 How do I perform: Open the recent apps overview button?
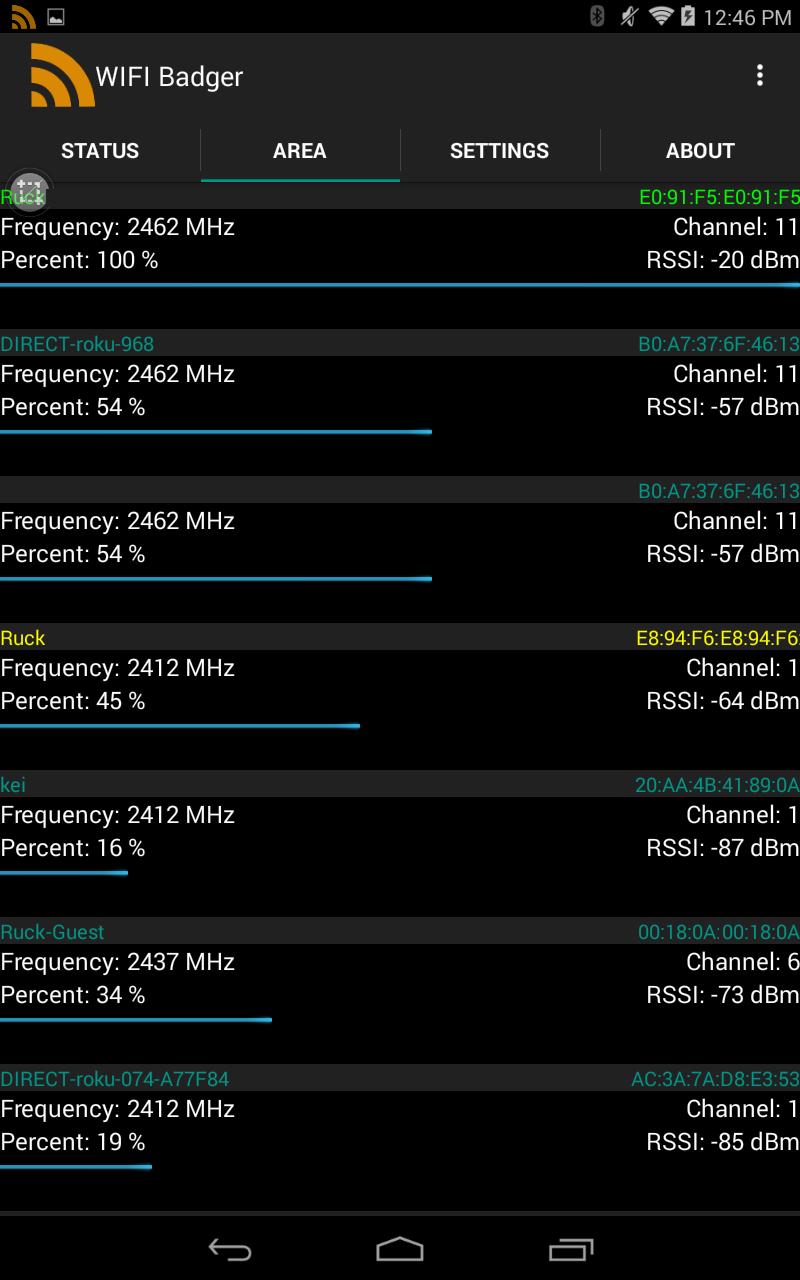pos(571,1249)
